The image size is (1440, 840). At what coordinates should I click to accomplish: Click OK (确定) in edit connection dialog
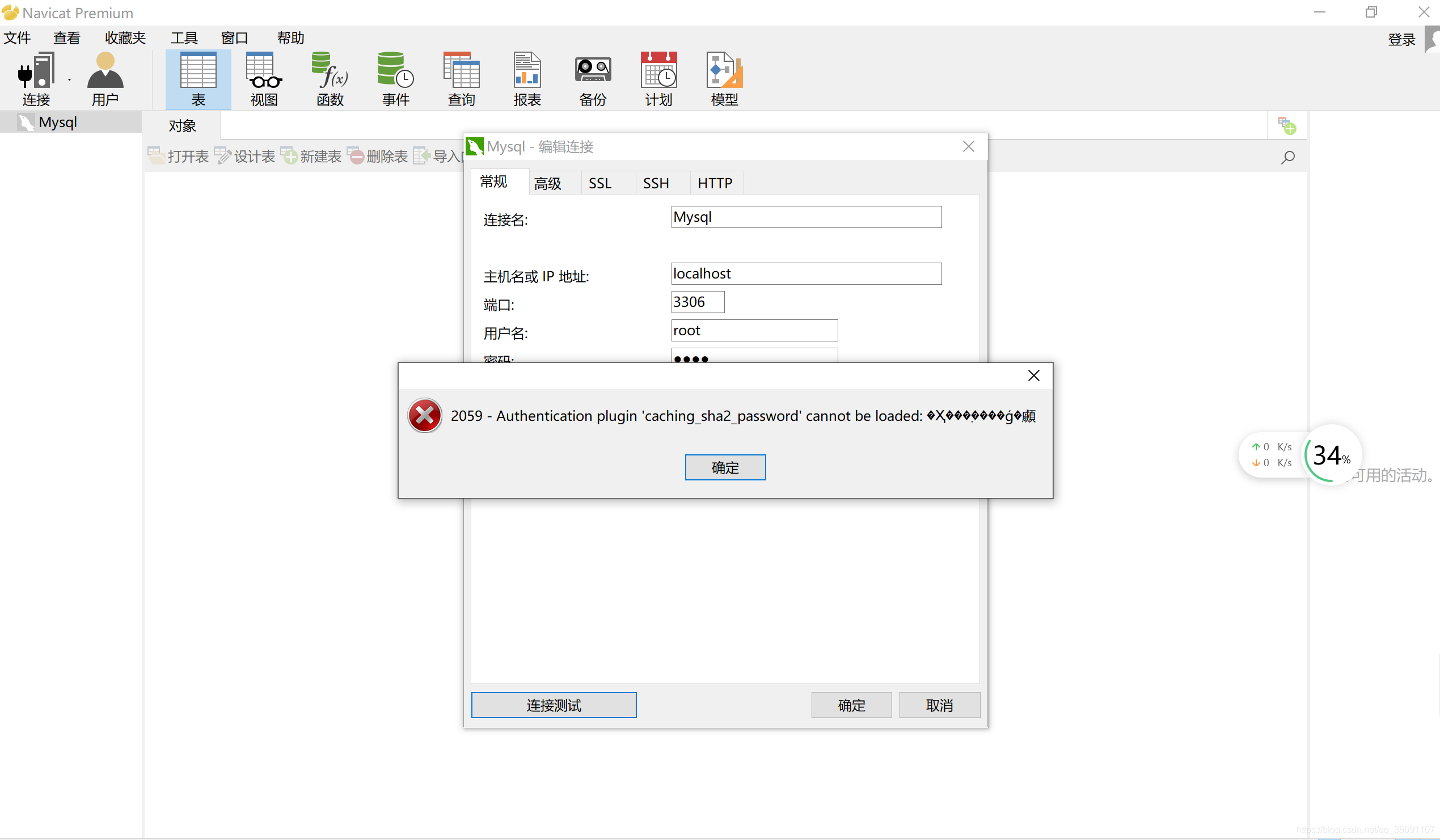[851, 705]
